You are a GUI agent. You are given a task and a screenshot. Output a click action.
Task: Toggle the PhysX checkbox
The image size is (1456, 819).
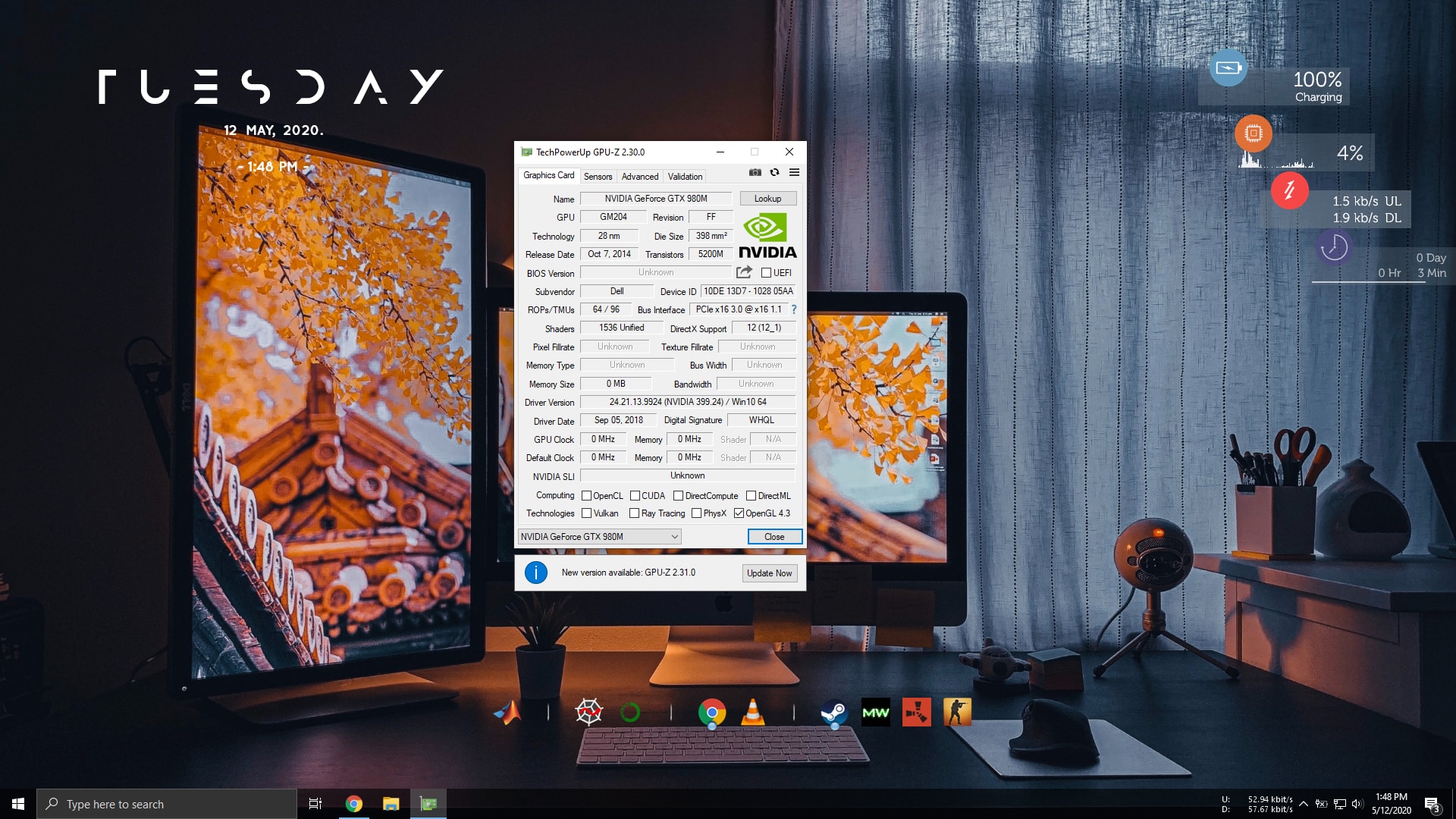click(696, 513)
